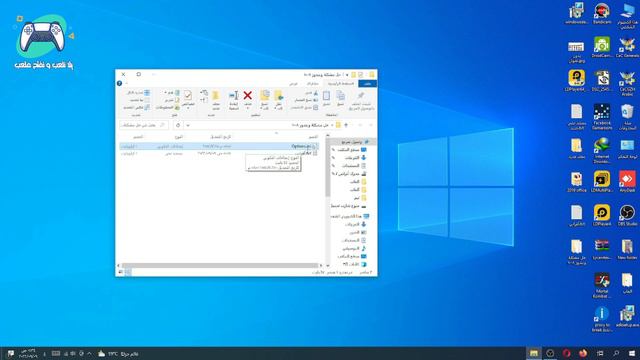This screenshot has width=640, height=360.
Task: Click the Cut scissors item in ribbon
Action: coord(311,93)
